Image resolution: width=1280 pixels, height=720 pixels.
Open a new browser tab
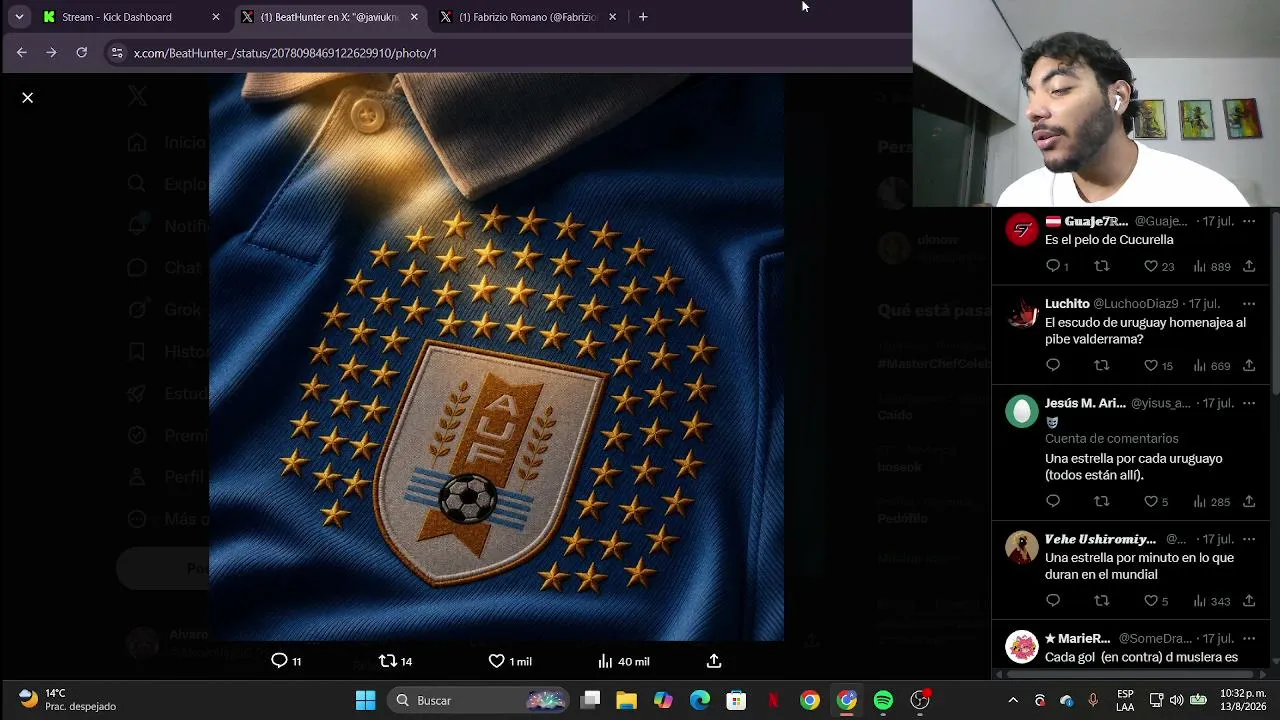tap(643, 17)
